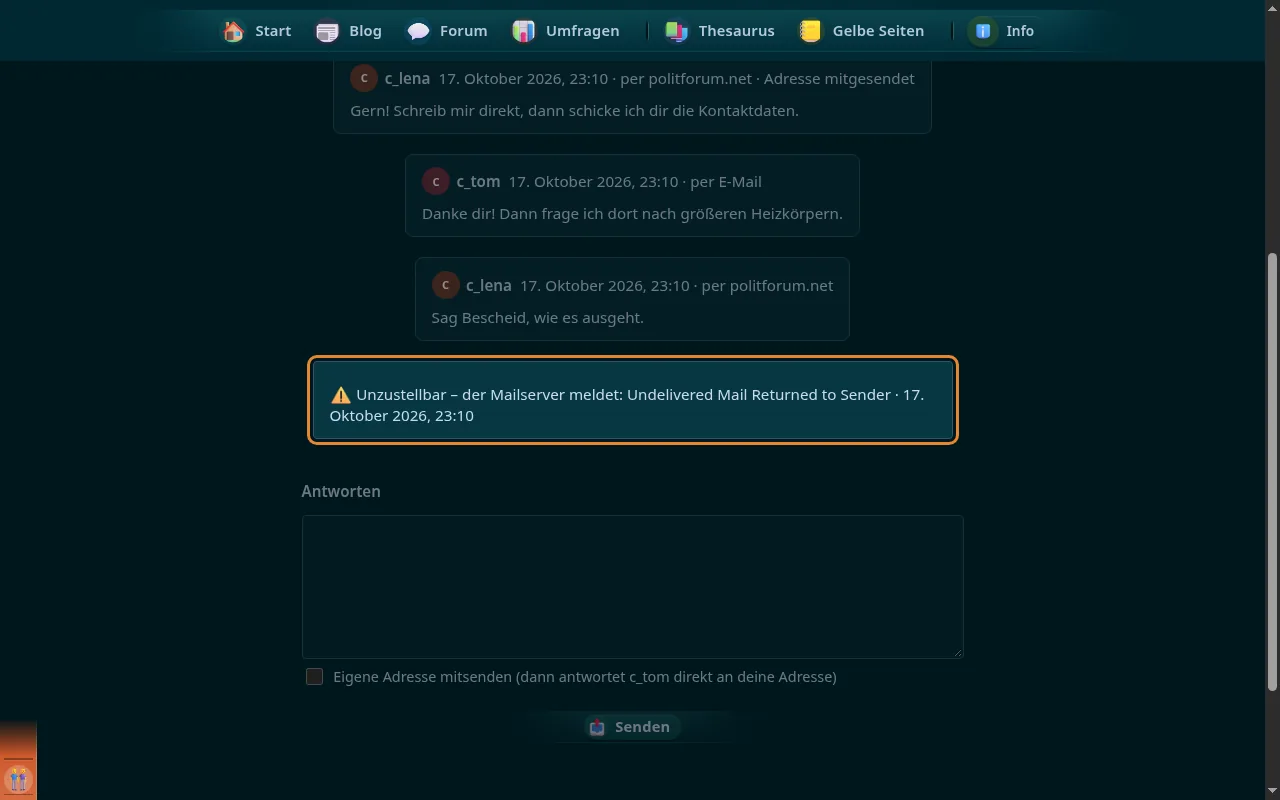Click c_lena avatar on 'Sag Bescheid' message

pos(445,285)
